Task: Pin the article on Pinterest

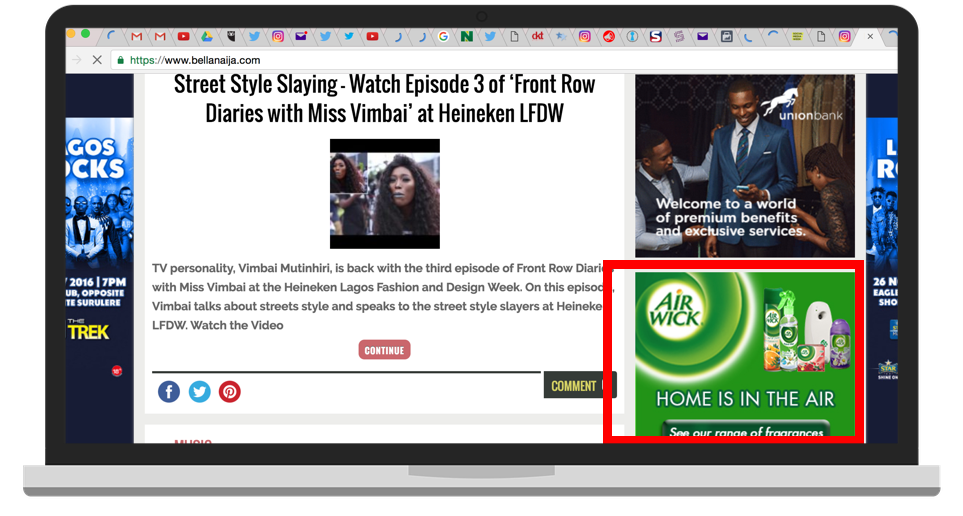Action: click(230, 391)
